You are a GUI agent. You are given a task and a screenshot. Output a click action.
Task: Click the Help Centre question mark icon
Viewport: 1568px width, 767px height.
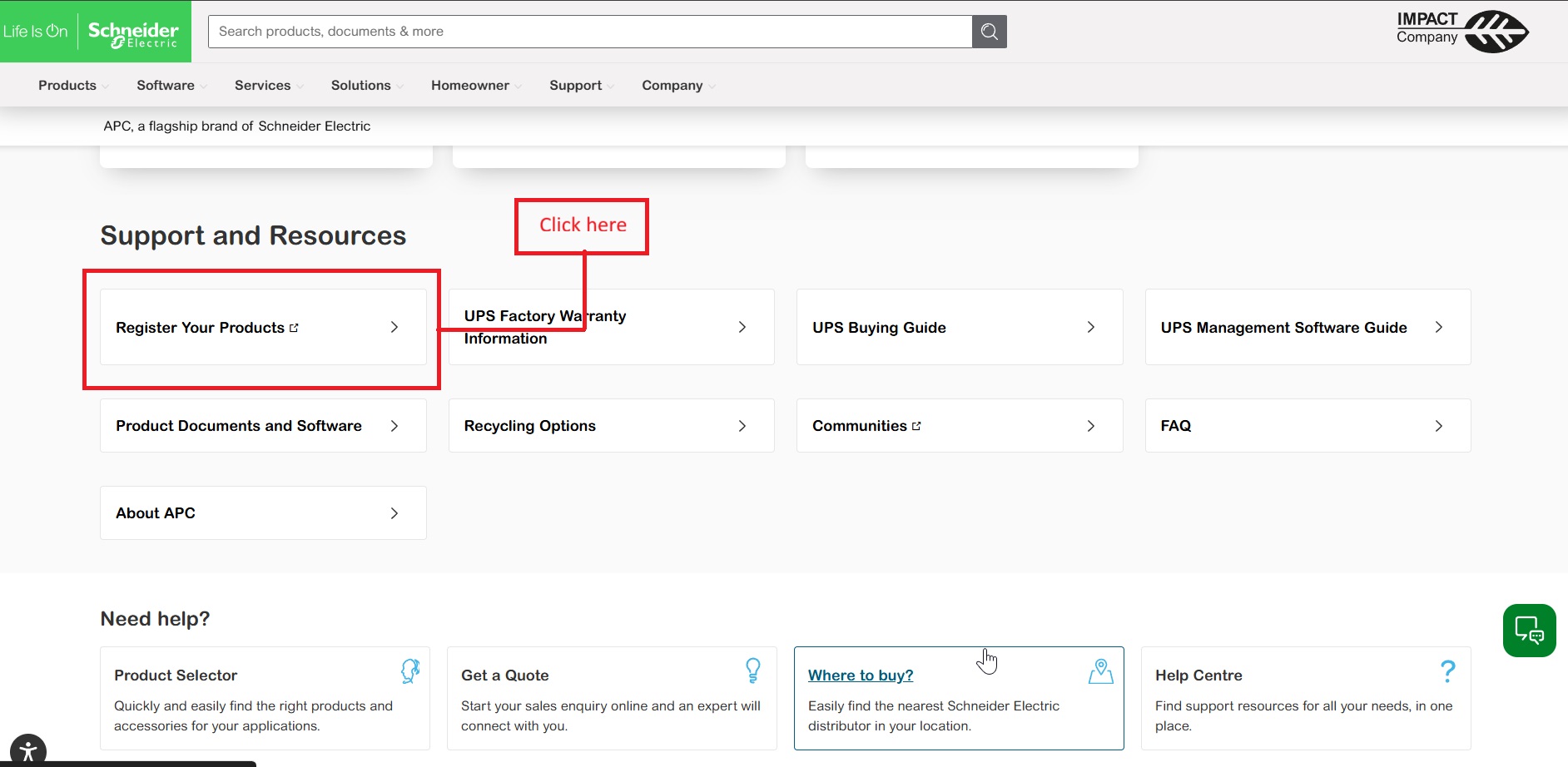tap(1448, 671)
